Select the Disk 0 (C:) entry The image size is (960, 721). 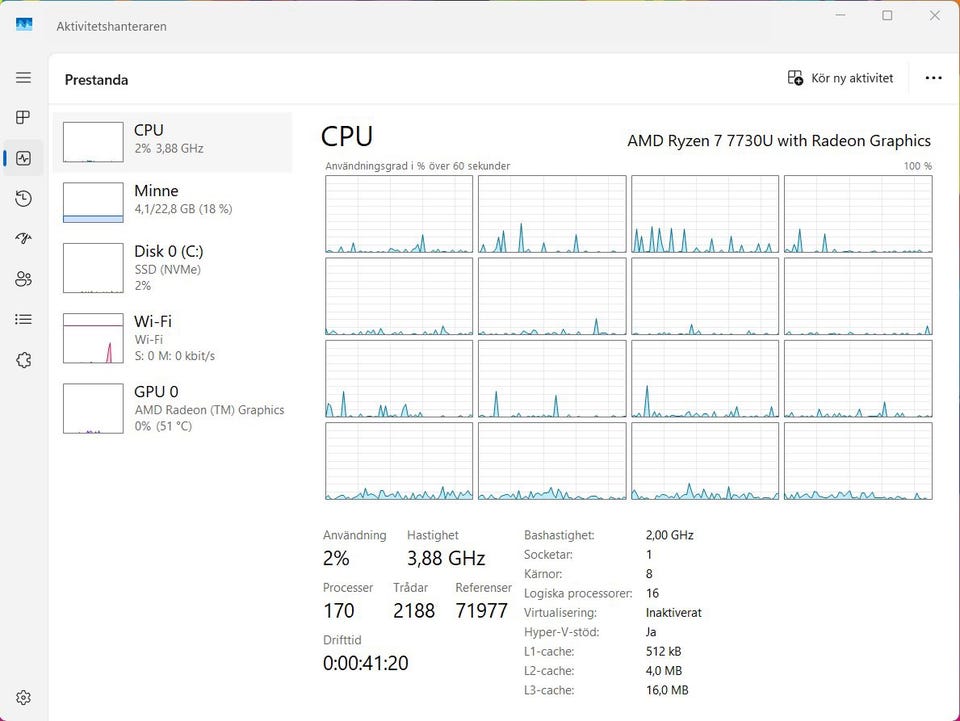coord(172,267)
